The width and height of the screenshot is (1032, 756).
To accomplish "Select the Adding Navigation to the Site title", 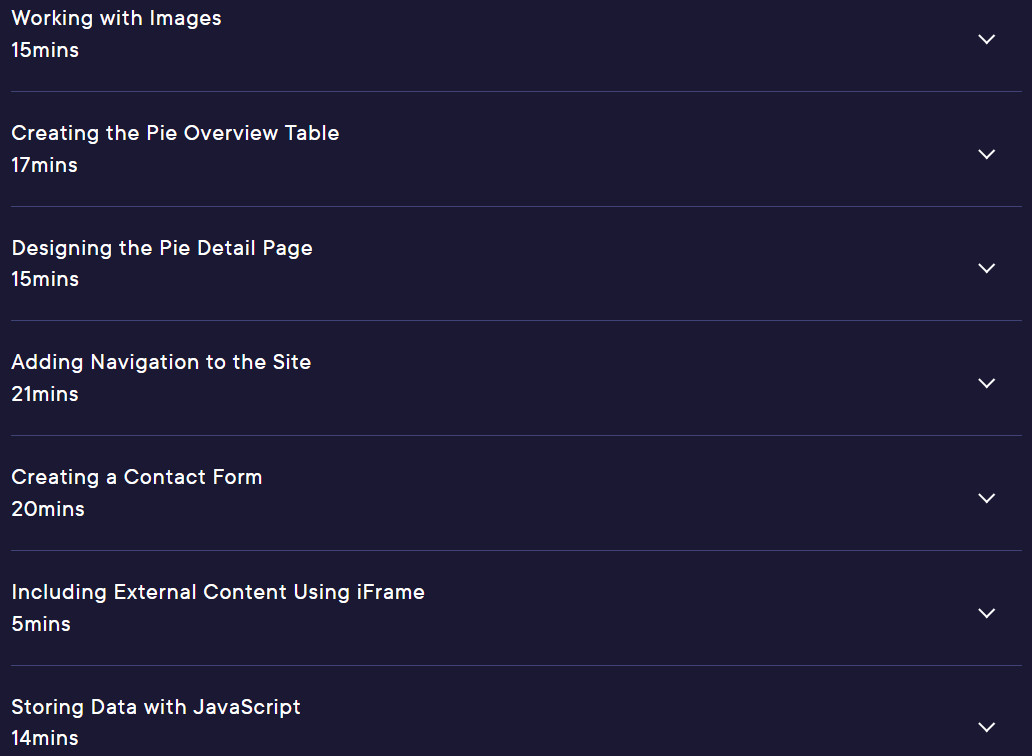I will pos(161,363).
